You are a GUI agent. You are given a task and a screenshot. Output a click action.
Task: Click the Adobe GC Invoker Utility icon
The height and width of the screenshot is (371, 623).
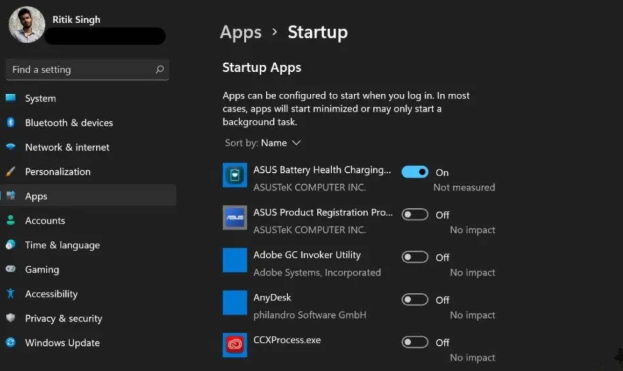(x=234, y=260)
